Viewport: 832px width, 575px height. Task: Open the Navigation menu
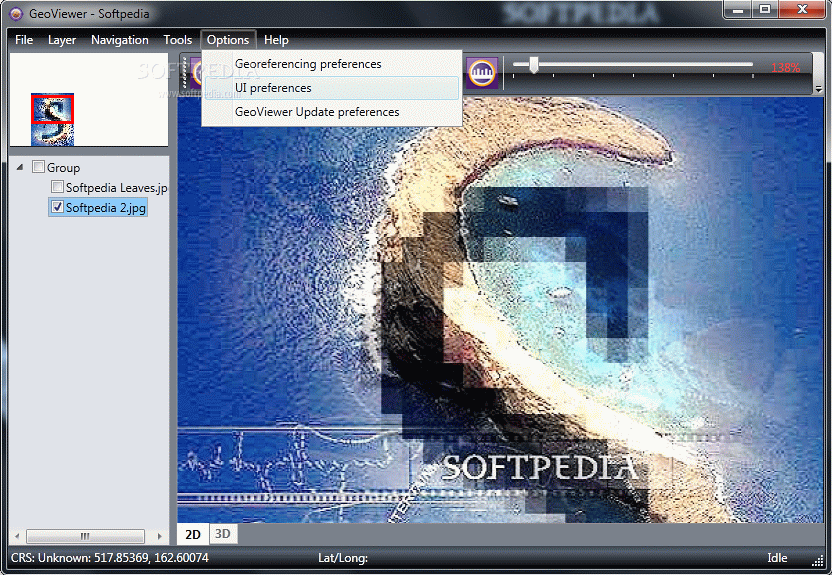pyautogui.click(x=120, y=40)
